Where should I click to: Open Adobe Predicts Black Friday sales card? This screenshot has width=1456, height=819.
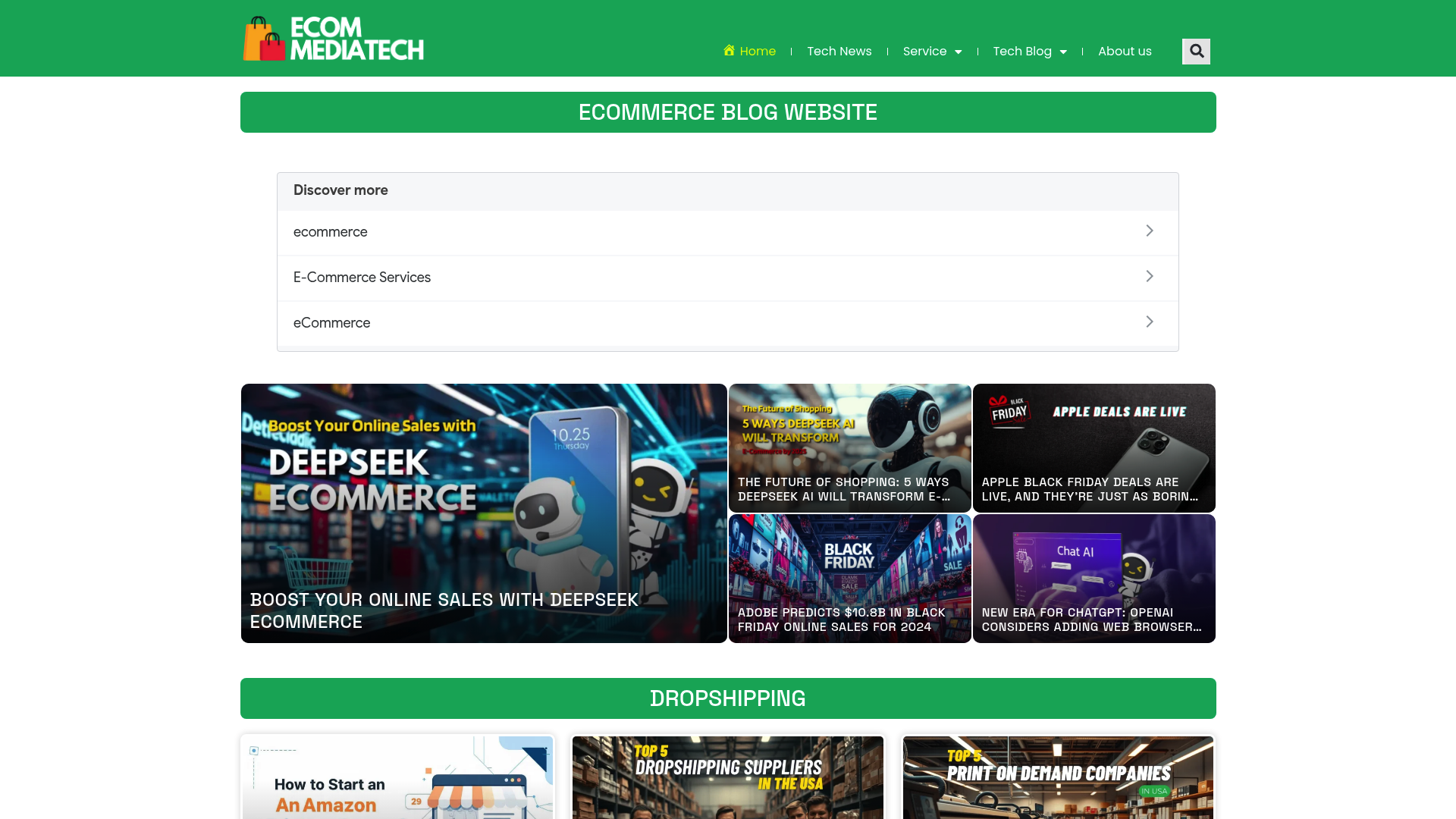click(849, 579)
